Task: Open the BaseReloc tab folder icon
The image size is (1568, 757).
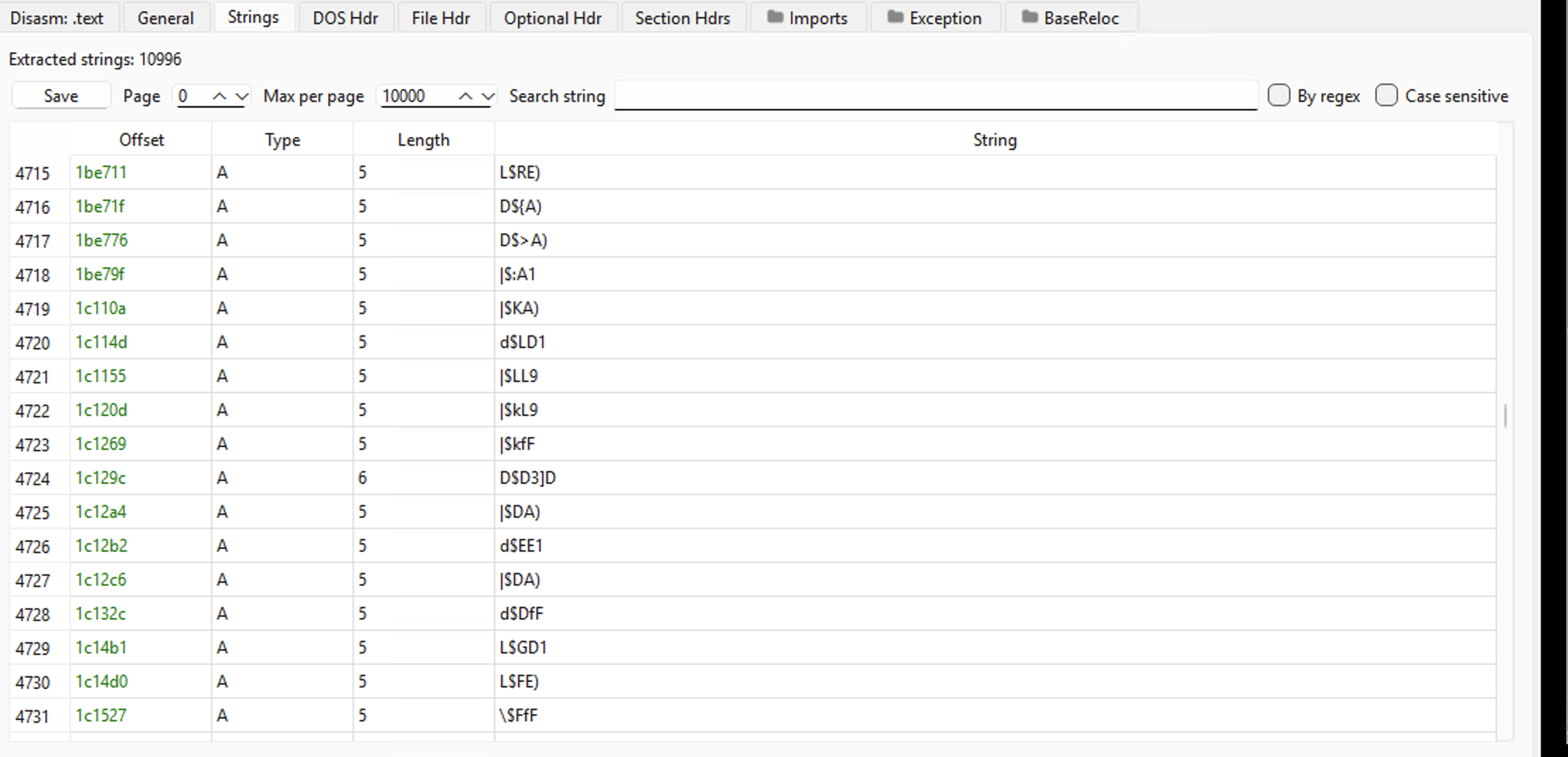Action: pos(1030,17)
